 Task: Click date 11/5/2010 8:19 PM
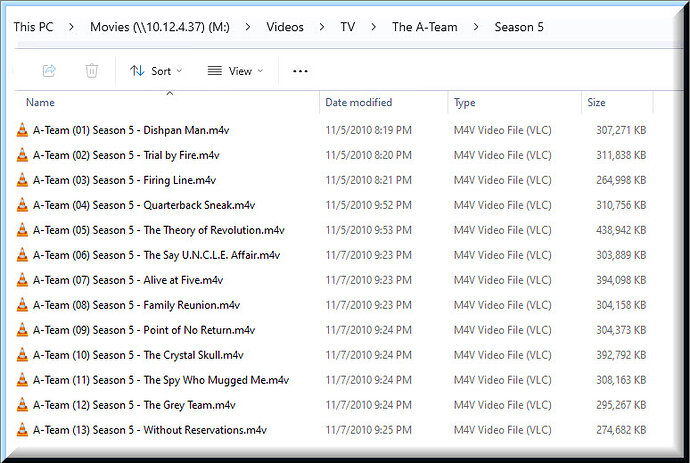click(x=369, y=130)
